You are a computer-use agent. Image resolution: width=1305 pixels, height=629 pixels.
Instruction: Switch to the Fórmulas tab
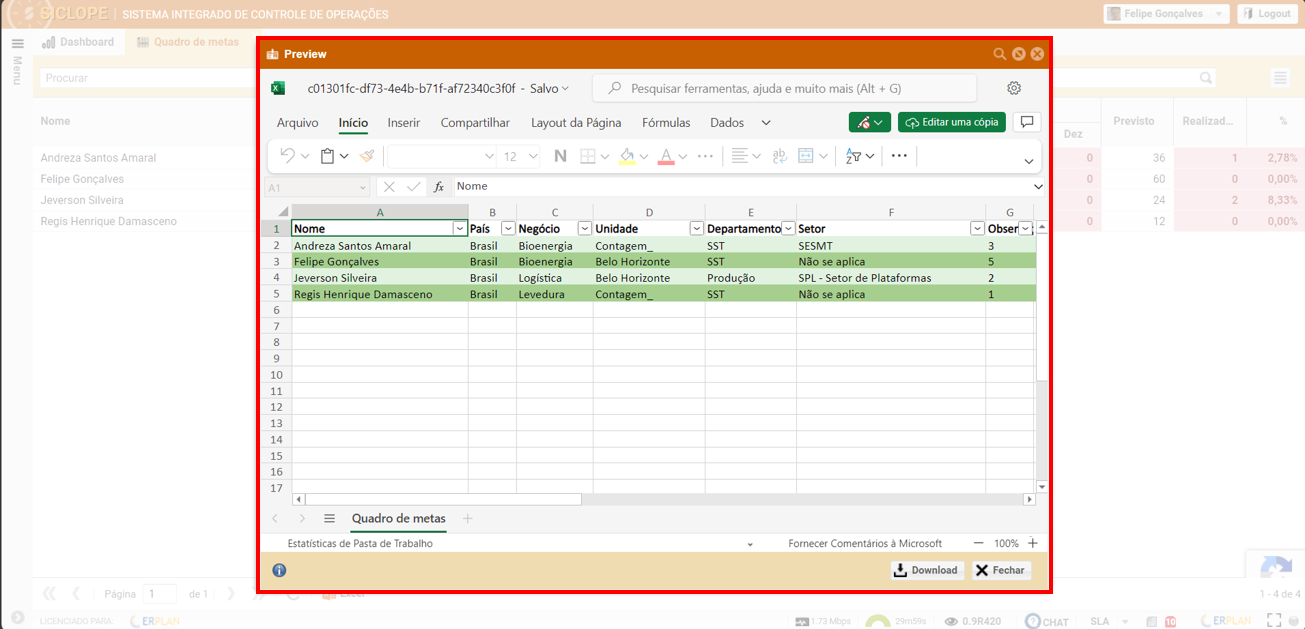[666, 123]
